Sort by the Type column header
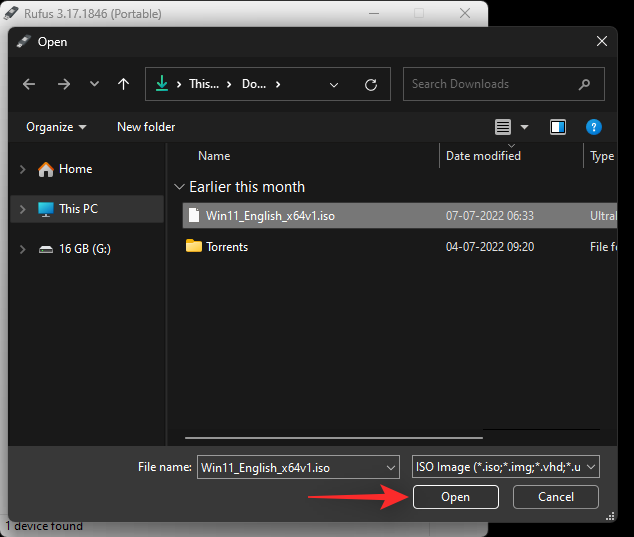The width and height of the screenshot is (634, 537). 602,156
